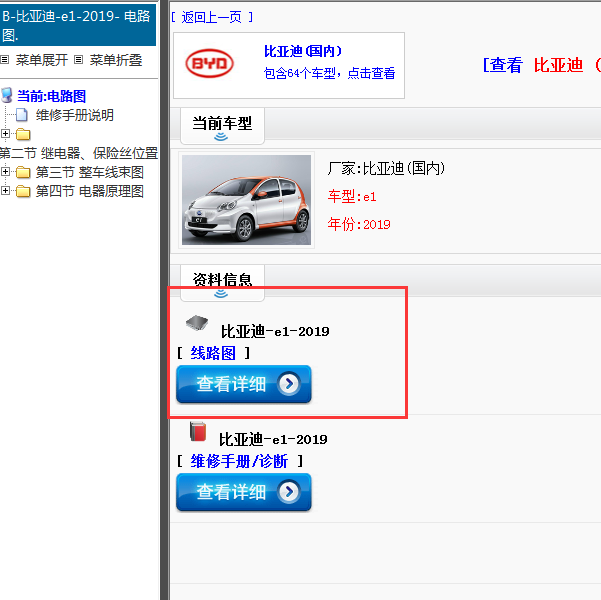Image resolution: width=601 pixels, height=600 pixels.
Task: Click folder icon for 第三节 整车线束图
Action: [x=23, y=173]
